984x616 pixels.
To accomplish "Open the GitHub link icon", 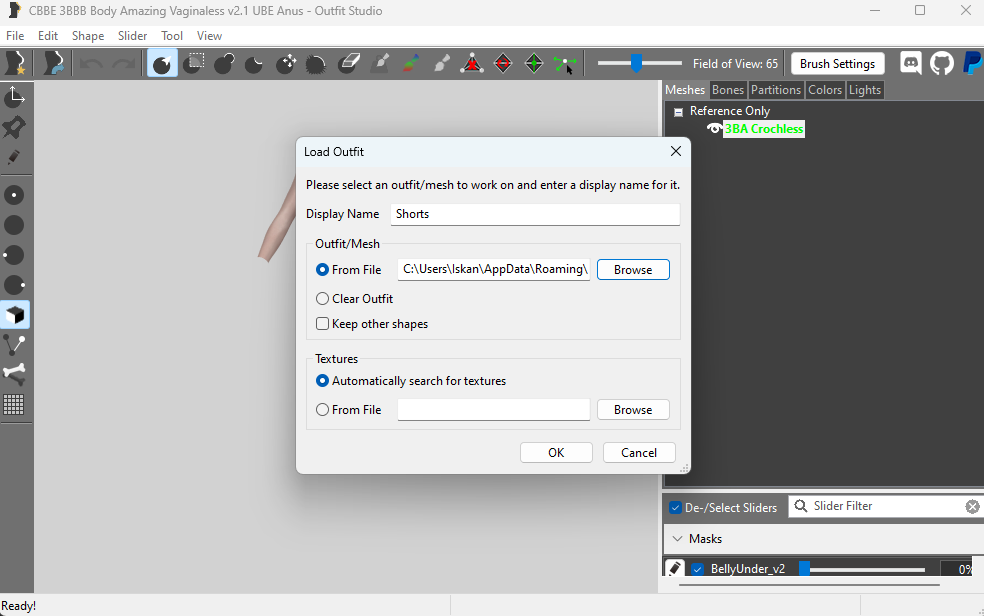I will pos(941,63).
